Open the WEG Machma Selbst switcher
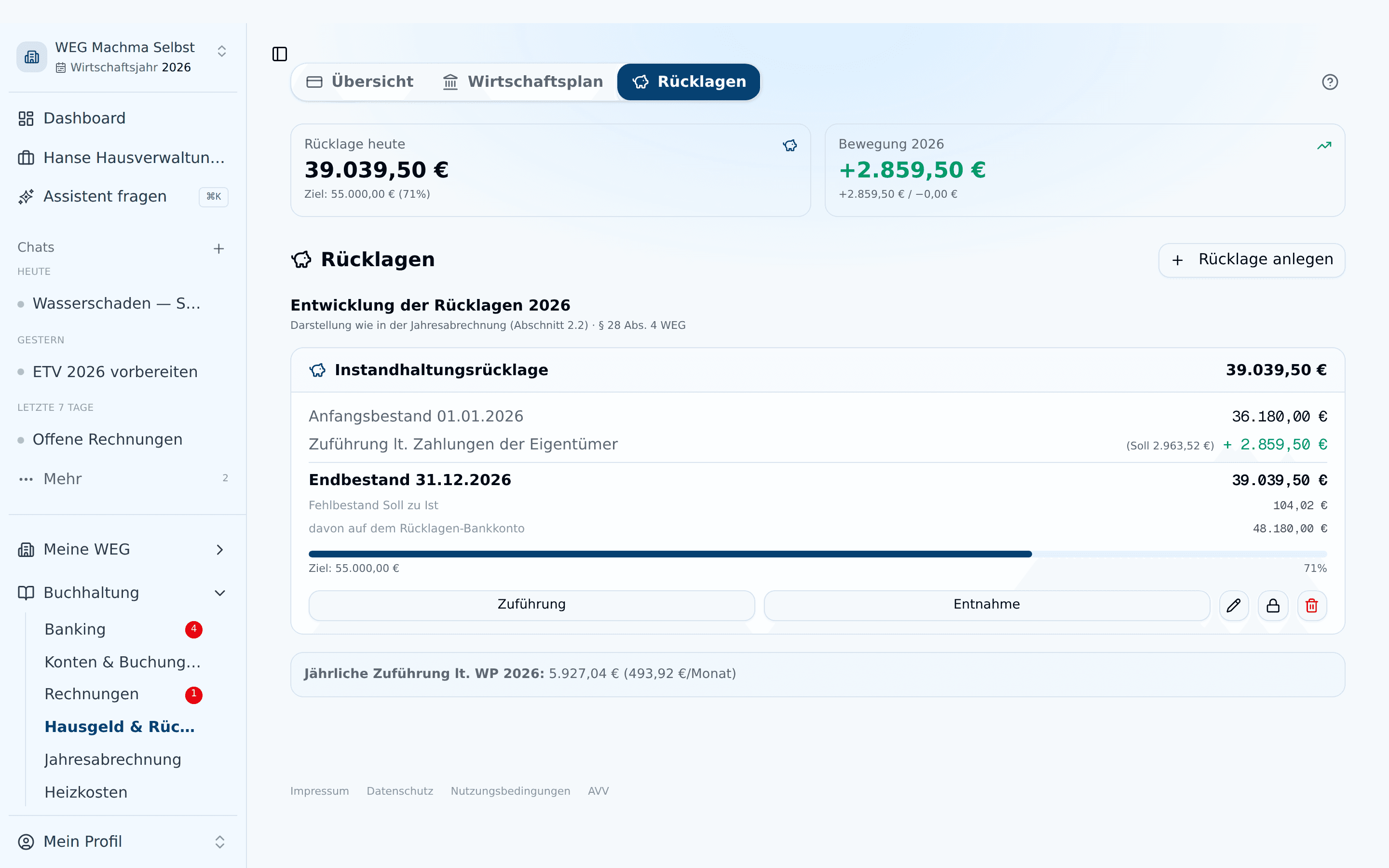The height and width of the screenshot is (868, 1389). point(123,57)
